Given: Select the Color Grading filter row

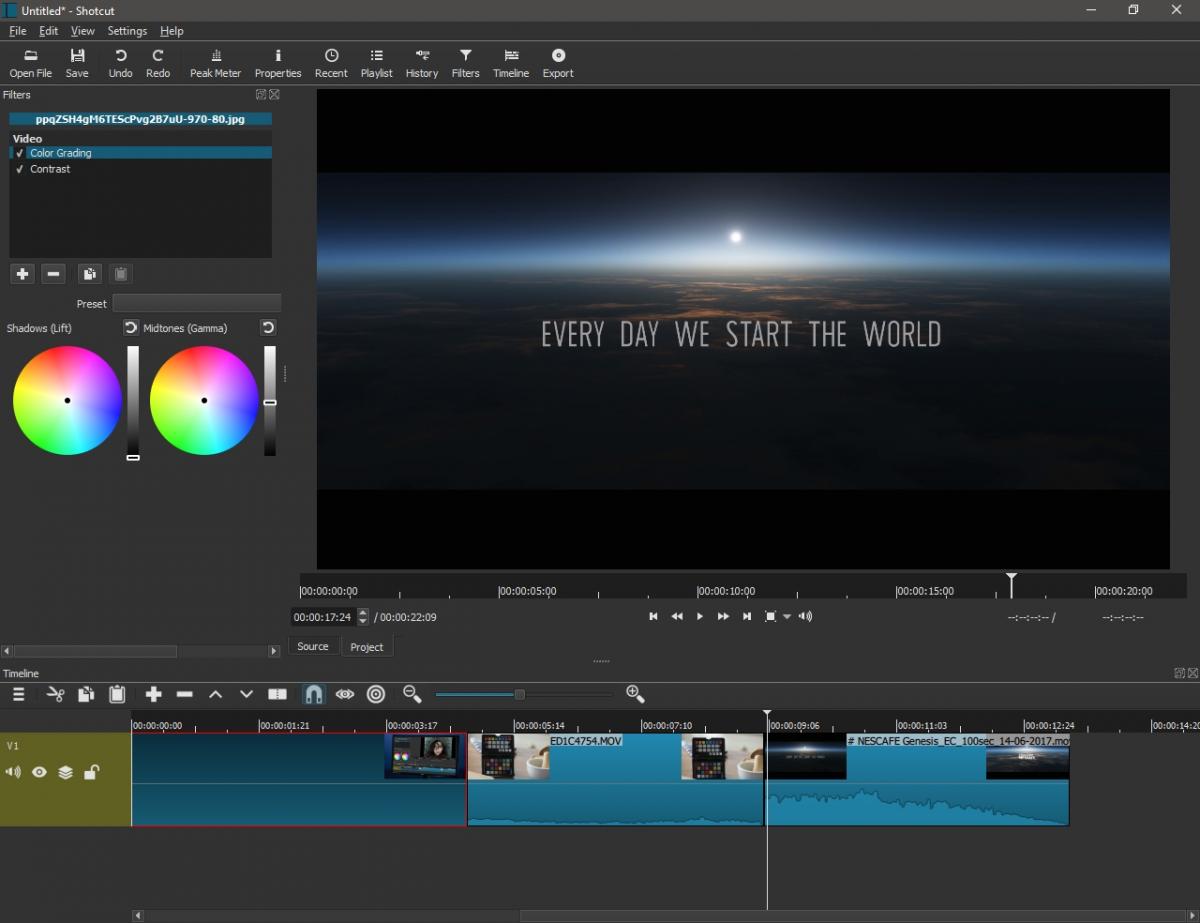Looking at the screenshot, I should pyautogui.click(x=141, y=153).
